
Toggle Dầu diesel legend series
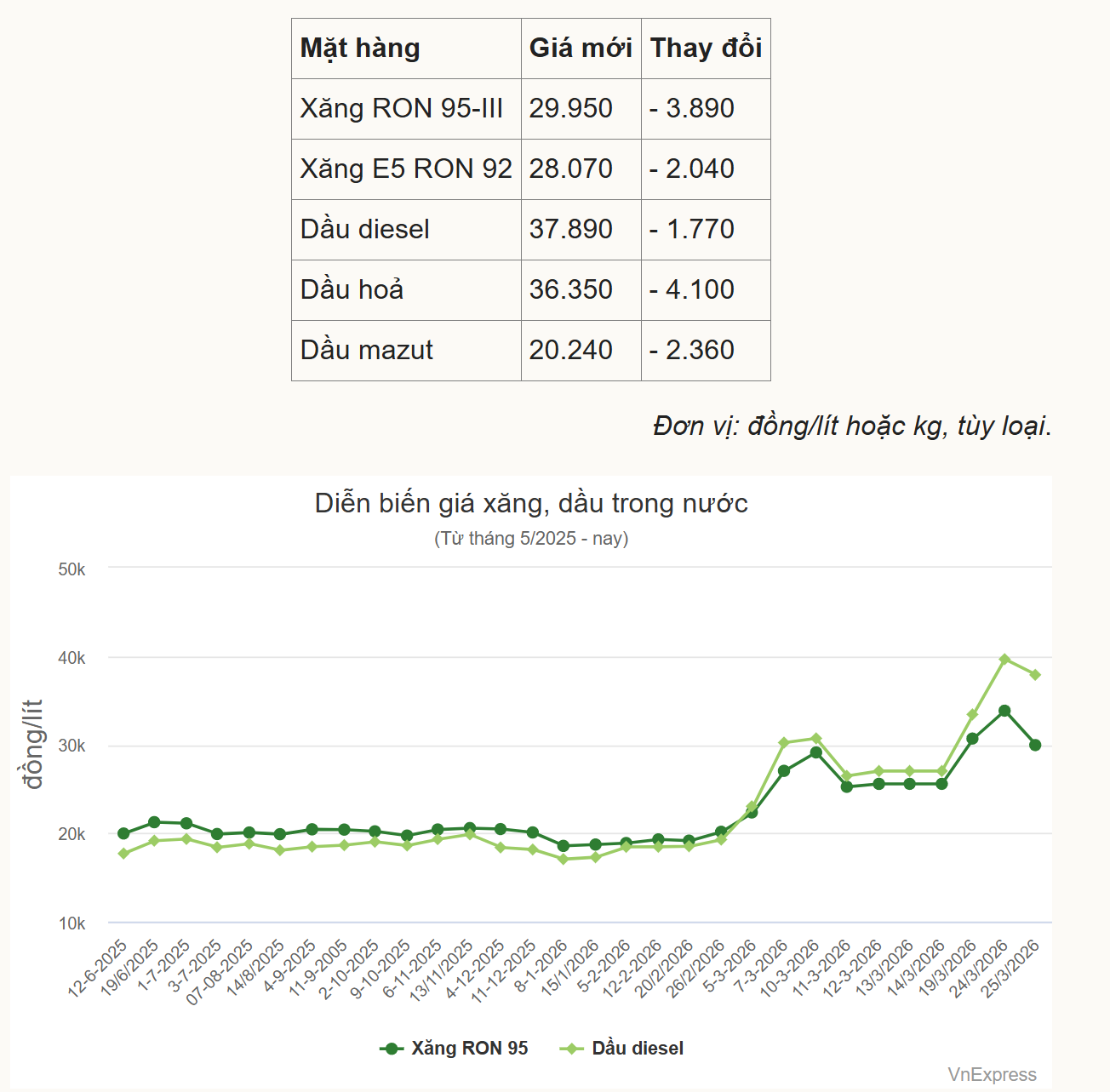(622, 1049)
